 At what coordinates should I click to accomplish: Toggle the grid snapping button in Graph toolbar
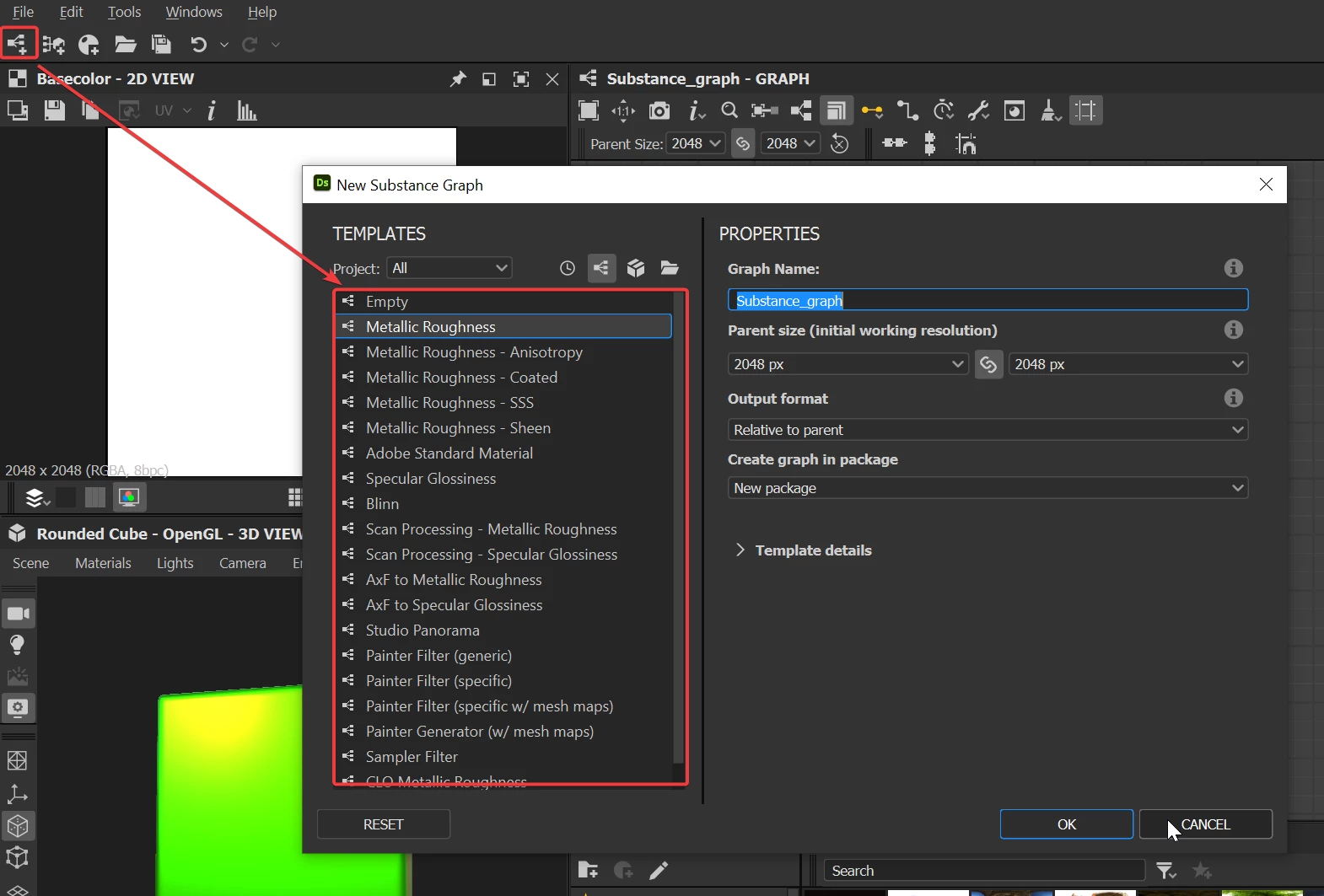(x=1086, y=110)
